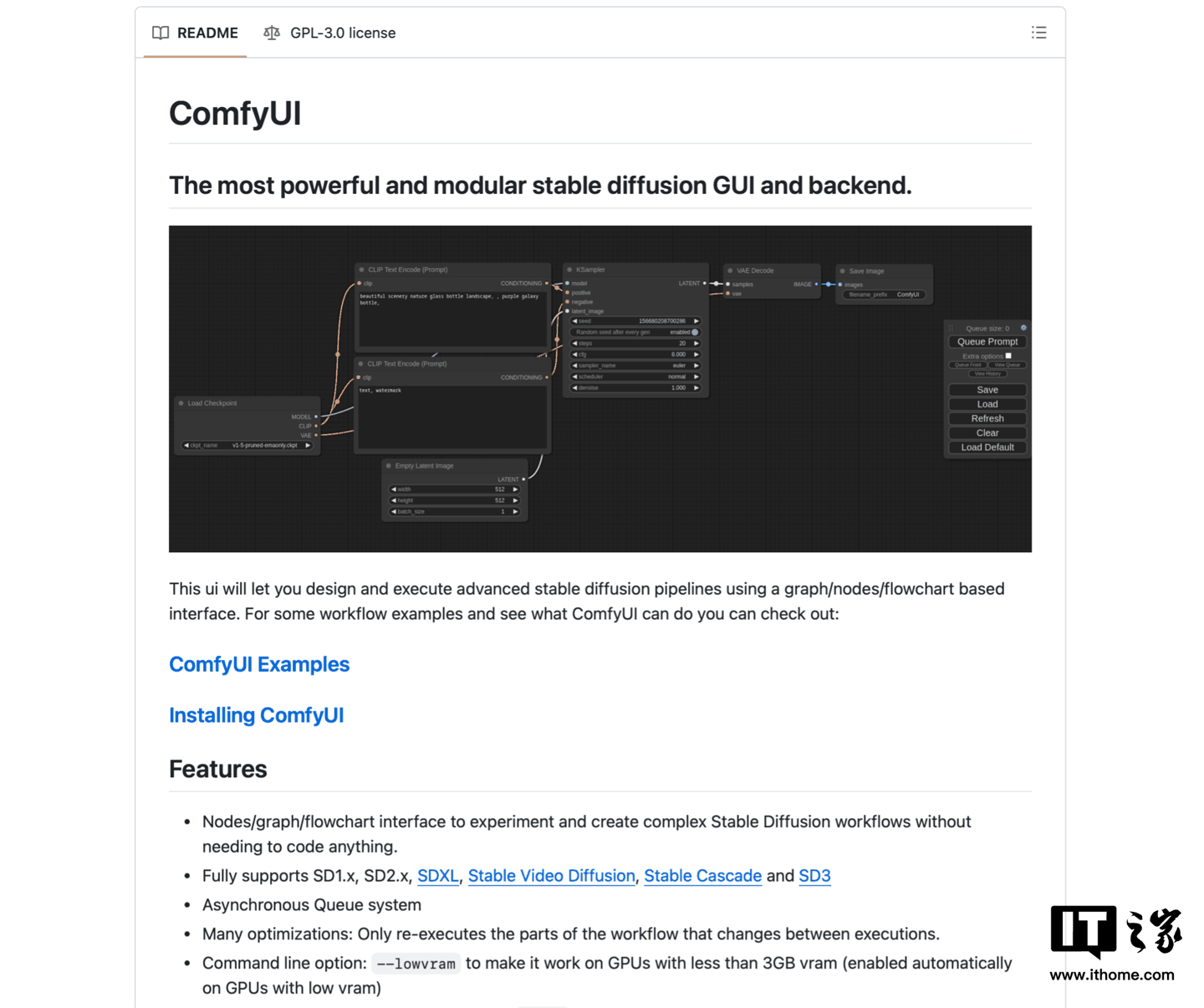This screenshot has width=1204, height=1008.
Task: Collapse the Load Checkpoint node title dot
Action: [181, 403]
